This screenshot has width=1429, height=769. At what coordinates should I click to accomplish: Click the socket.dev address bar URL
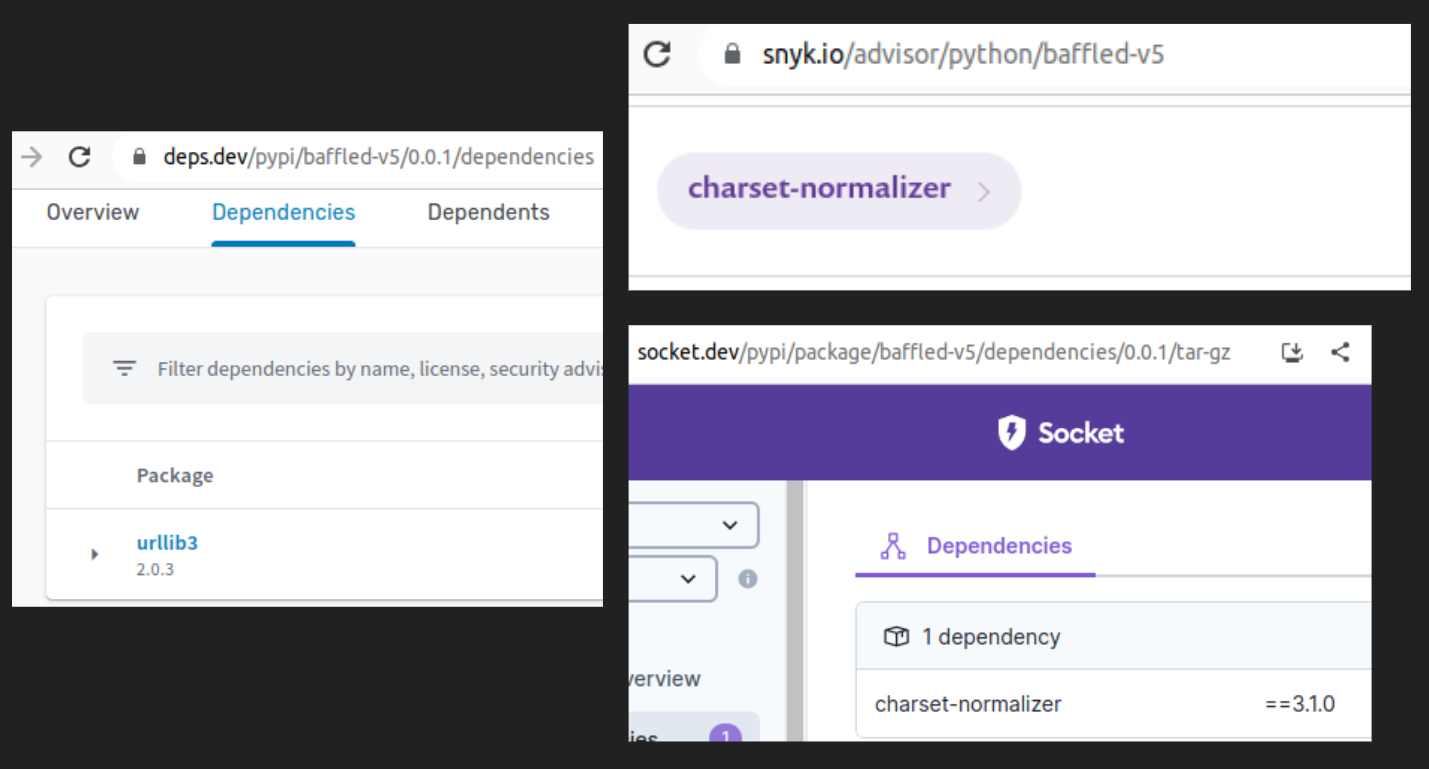[933, 352]
